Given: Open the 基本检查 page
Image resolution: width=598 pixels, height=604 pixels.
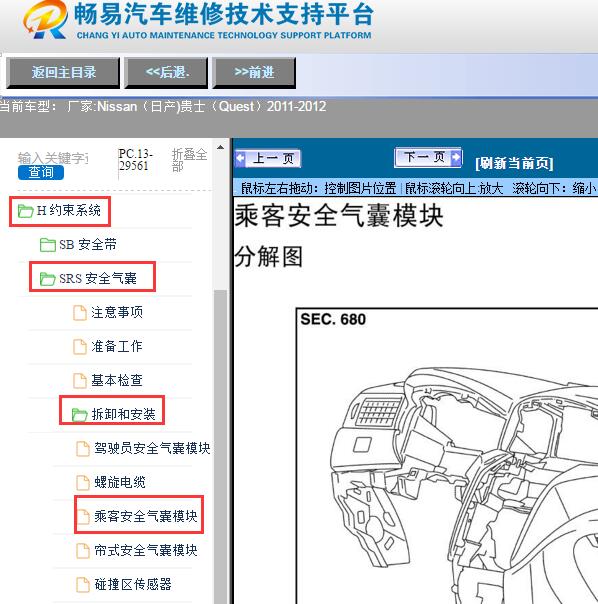Looking at the screenshot, I should point(117,380).
